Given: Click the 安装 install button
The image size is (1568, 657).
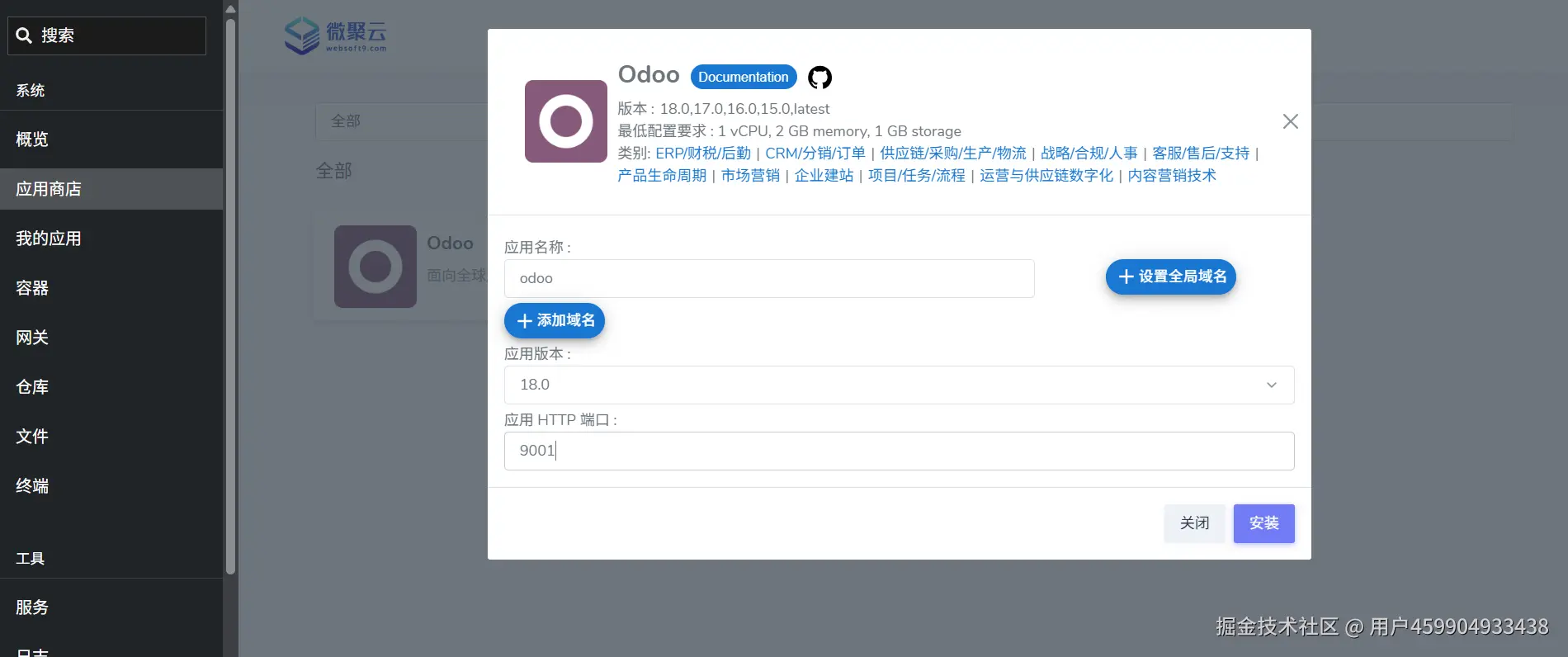Looking at the screenshot, I should click(x=1264, y=523).
